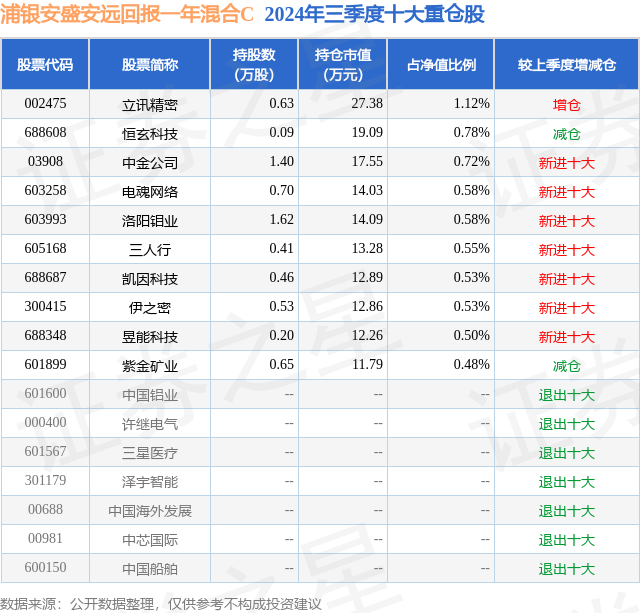Click the 持仓市值(万元) column header

coord(342,64)
